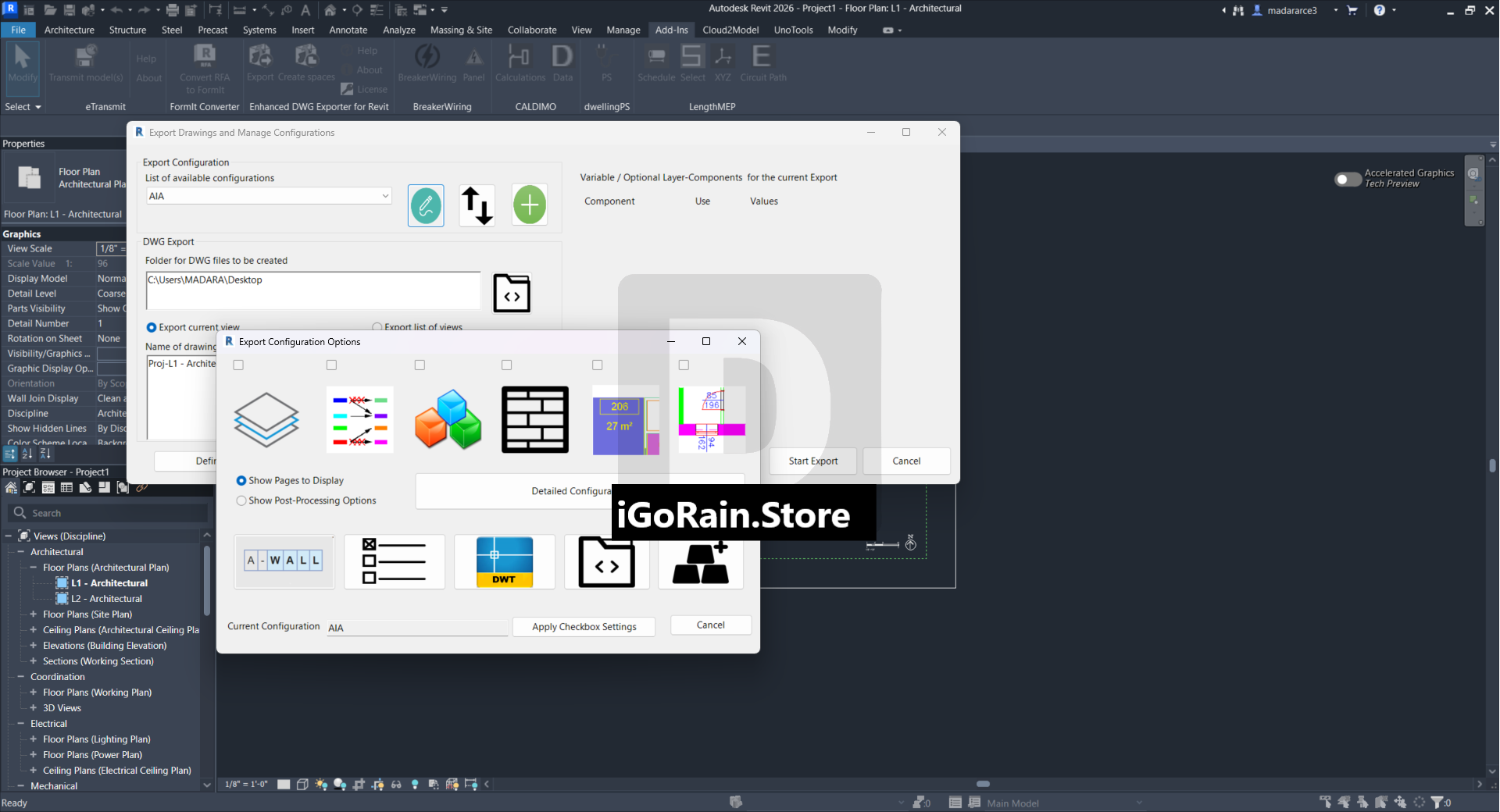The width and height of the screenshot is (1500, 812).
Task: Open the Systems ribbon tab
Action: coord(259,30)
